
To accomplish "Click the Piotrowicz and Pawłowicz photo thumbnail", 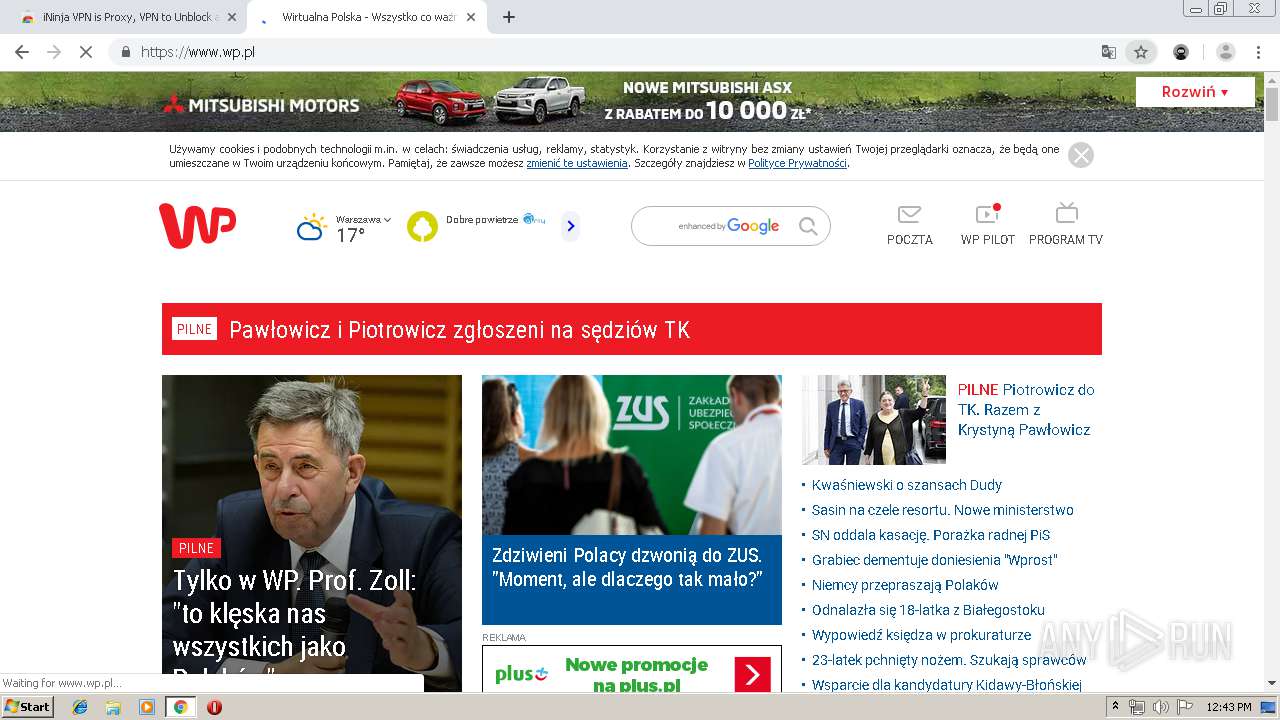I will tap(874, 420).
